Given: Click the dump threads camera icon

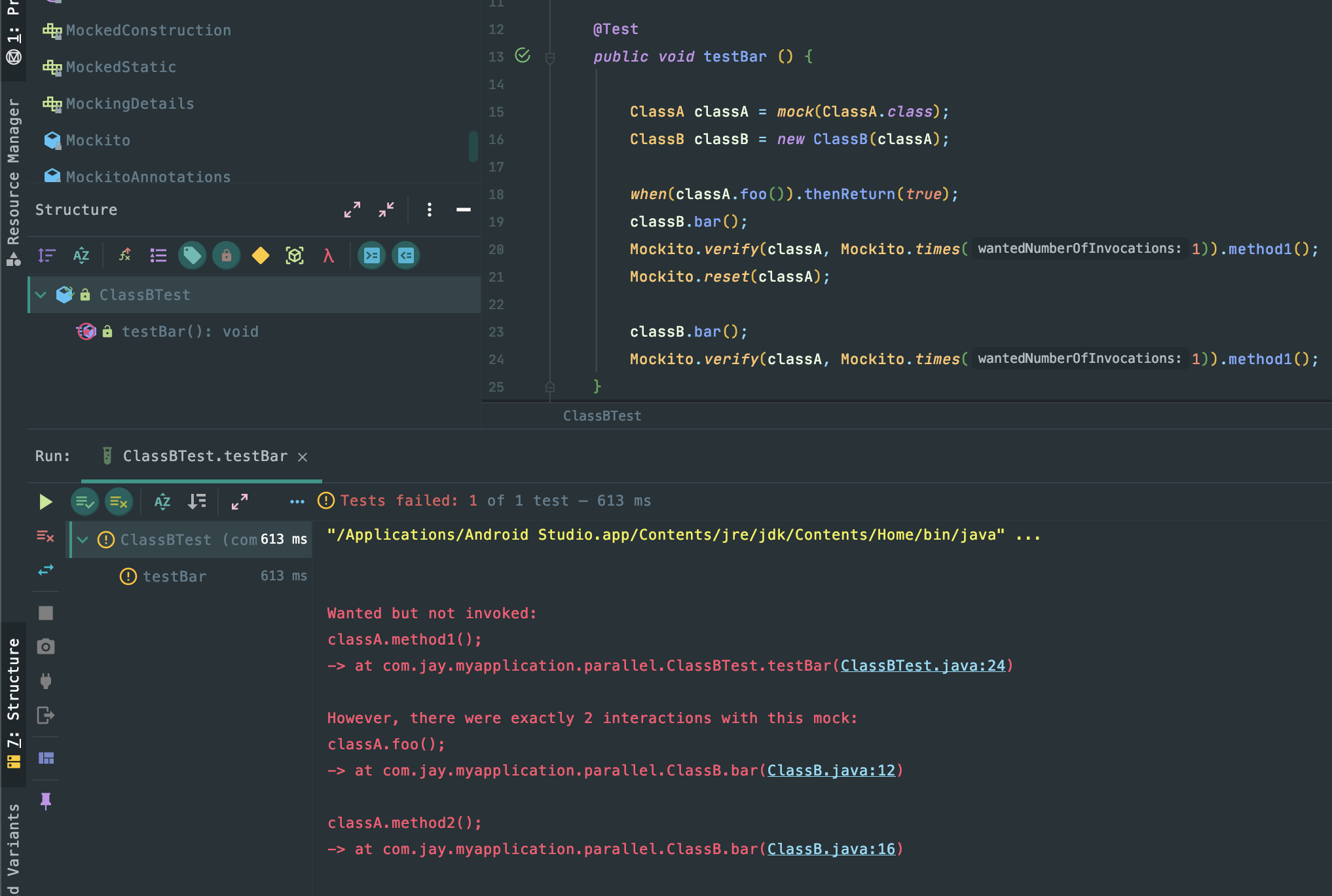Looking at the screenshot, I should [x=46, y=647].
